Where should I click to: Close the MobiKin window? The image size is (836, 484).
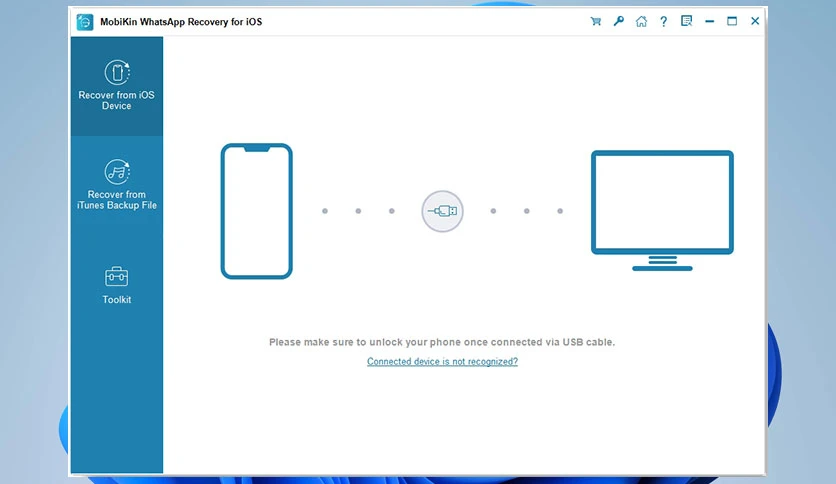(755, 21)
